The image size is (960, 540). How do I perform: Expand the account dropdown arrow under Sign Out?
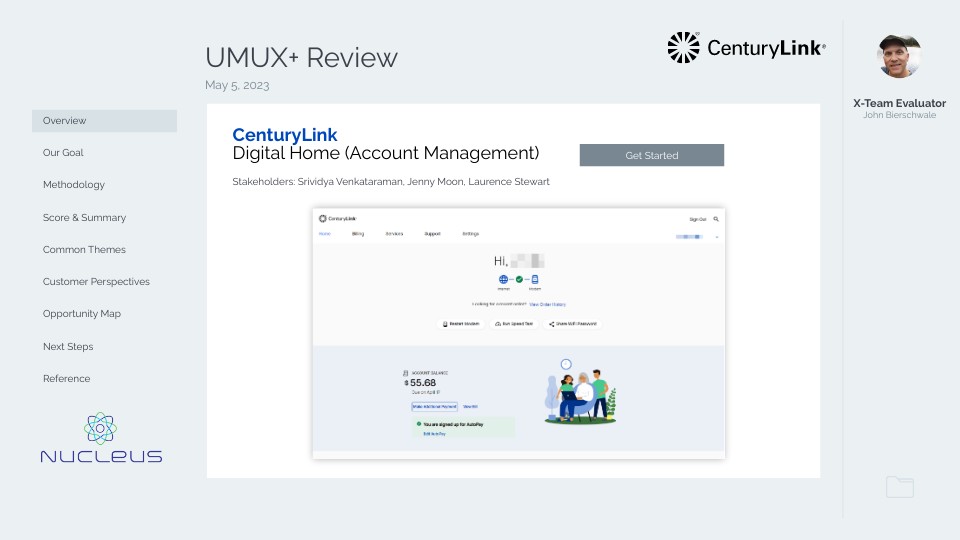(716, 237)
